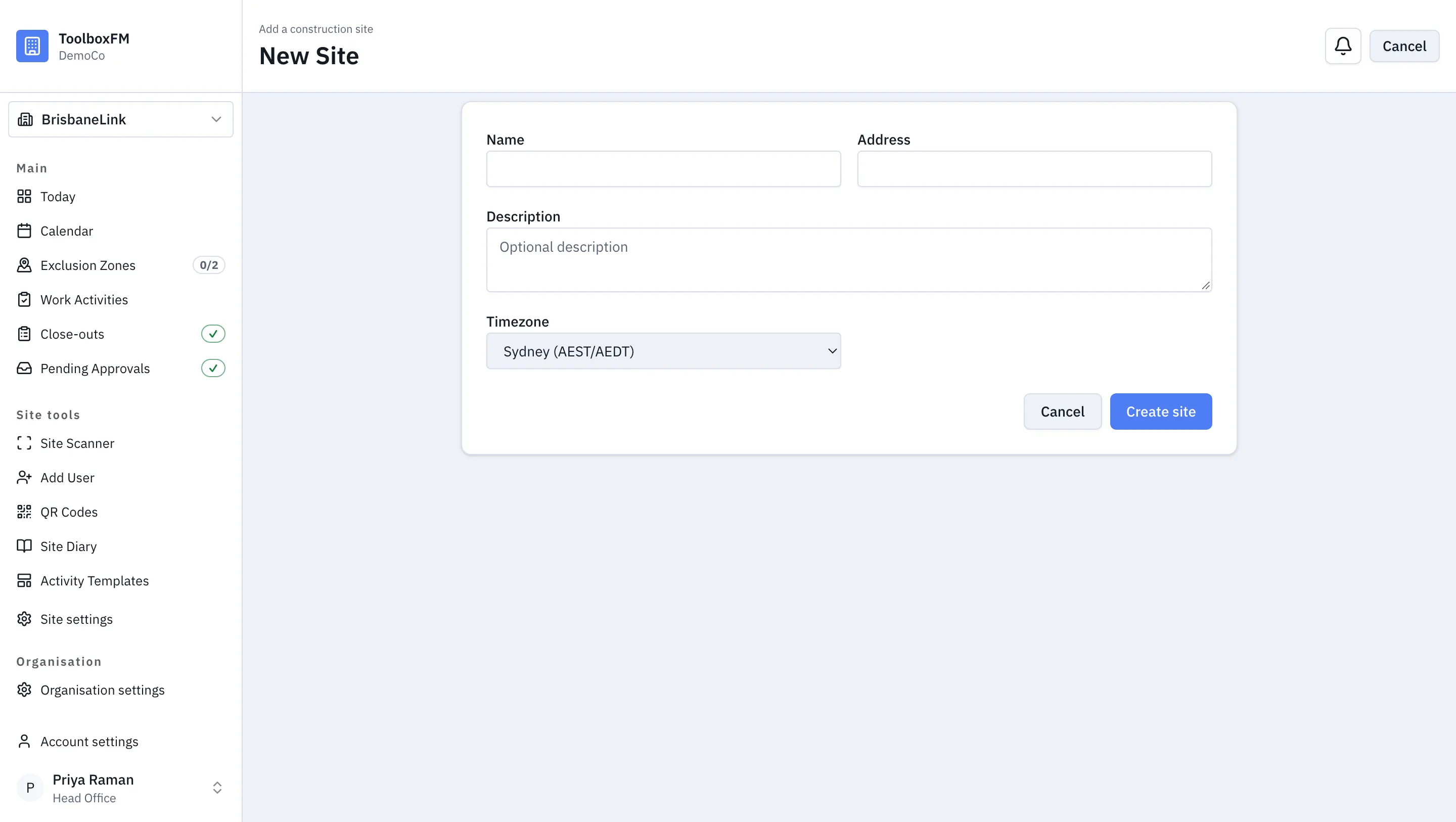Open Work Activities page

[121, 300]
